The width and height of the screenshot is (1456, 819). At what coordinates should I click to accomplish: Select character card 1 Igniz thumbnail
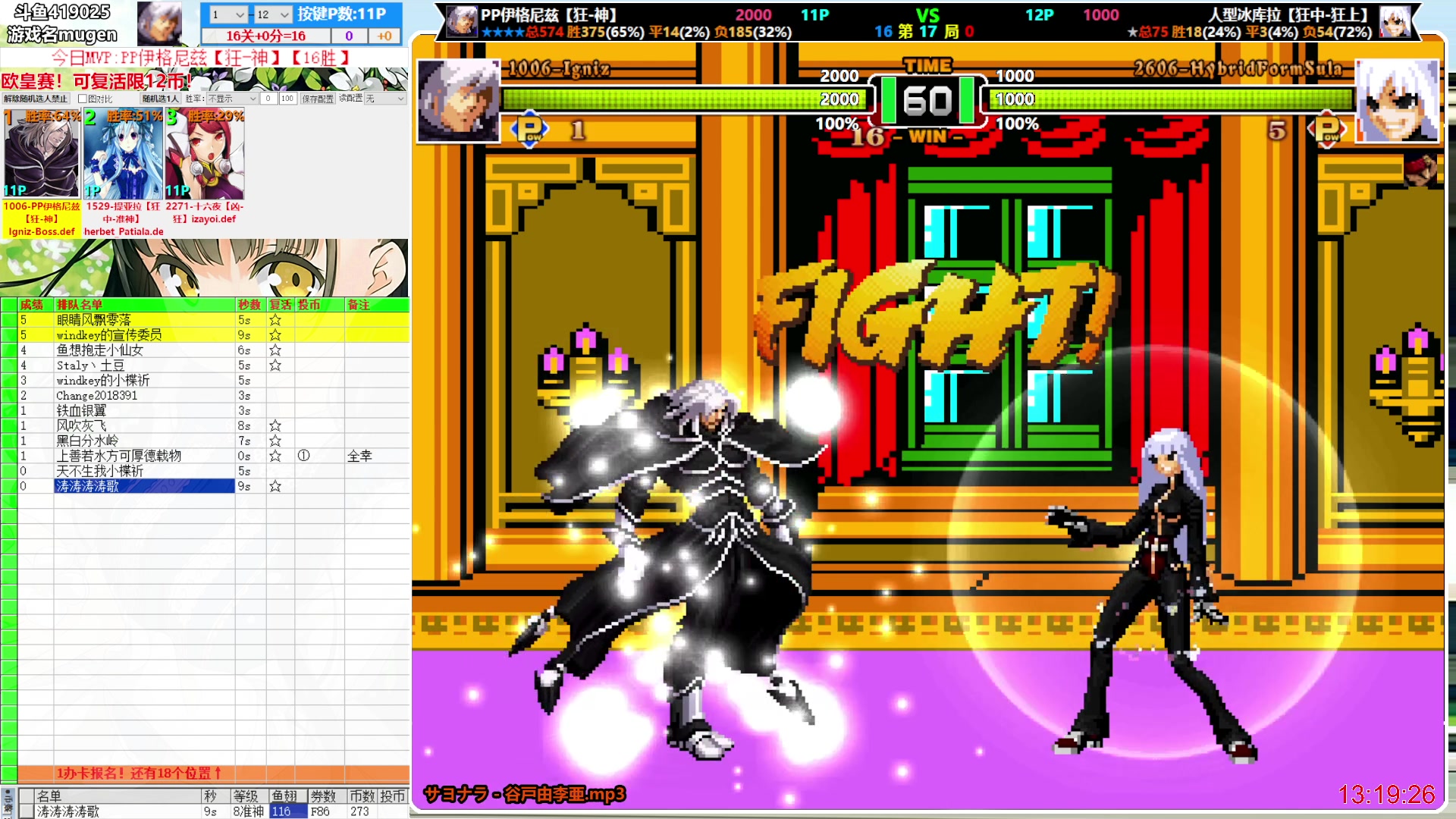(x=41, y=155)
